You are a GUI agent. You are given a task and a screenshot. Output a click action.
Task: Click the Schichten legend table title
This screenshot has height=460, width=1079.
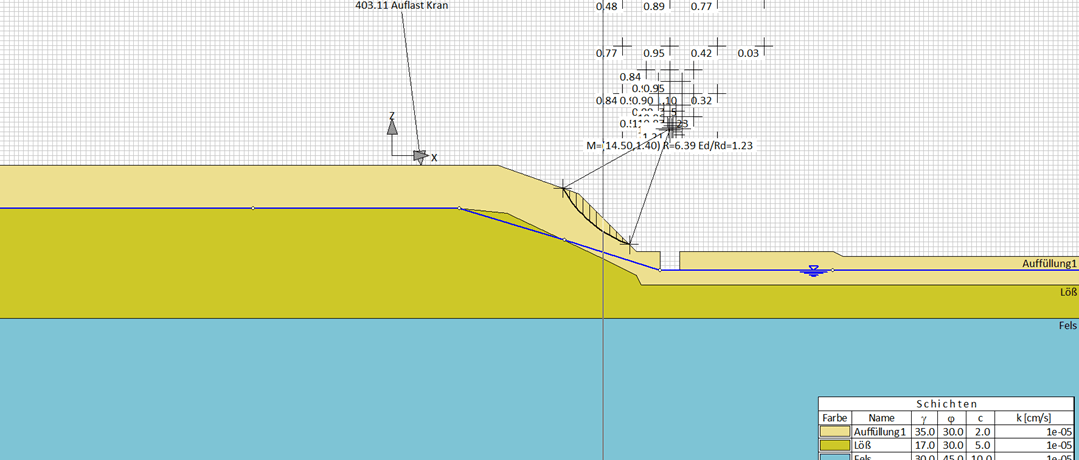coord(947,403)
